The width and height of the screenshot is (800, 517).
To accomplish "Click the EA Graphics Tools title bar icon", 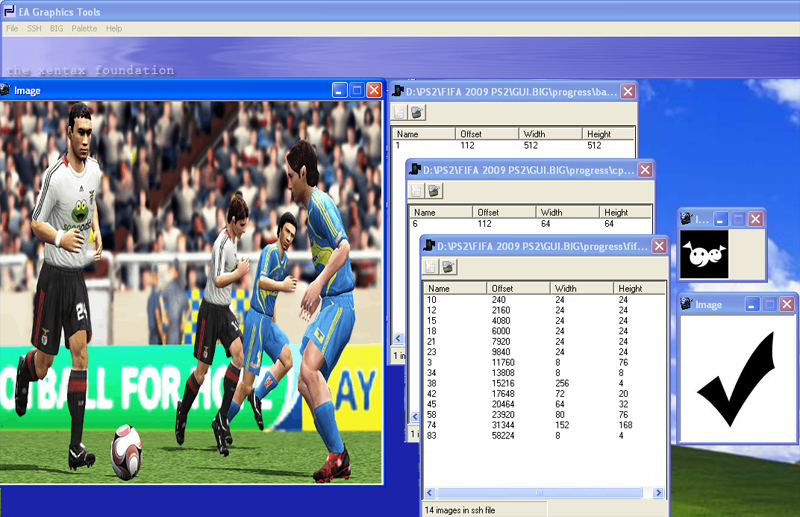I will [x=9, y=12].
